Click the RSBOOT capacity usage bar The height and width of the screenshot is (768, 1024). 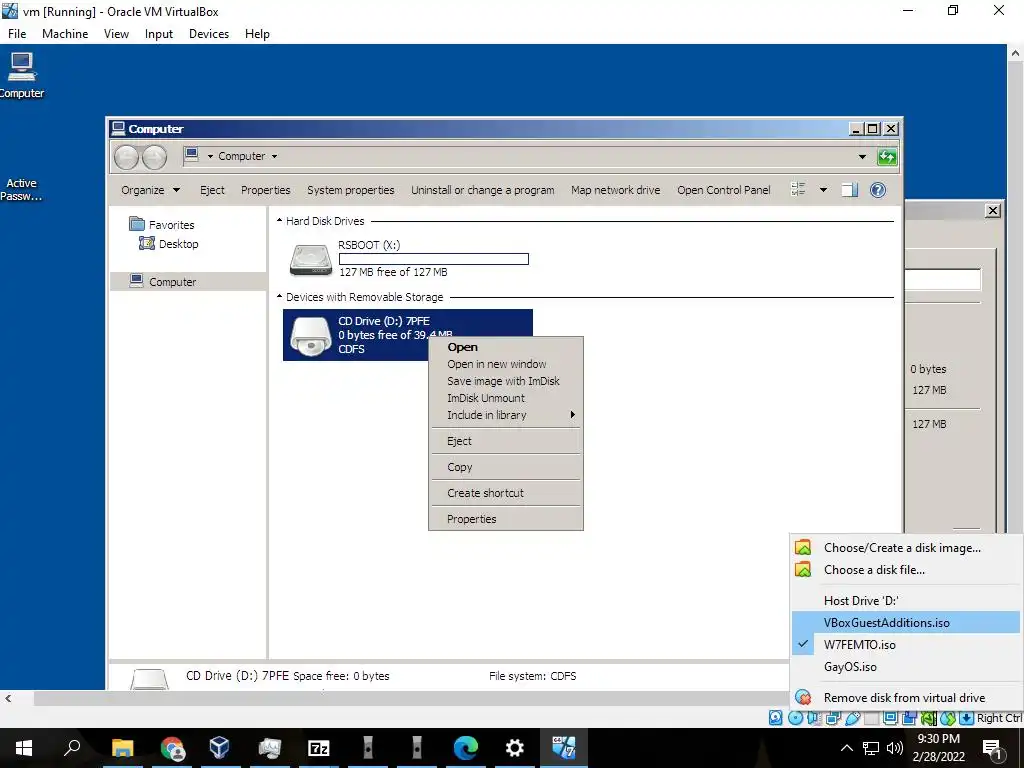[x=434, y=259]
